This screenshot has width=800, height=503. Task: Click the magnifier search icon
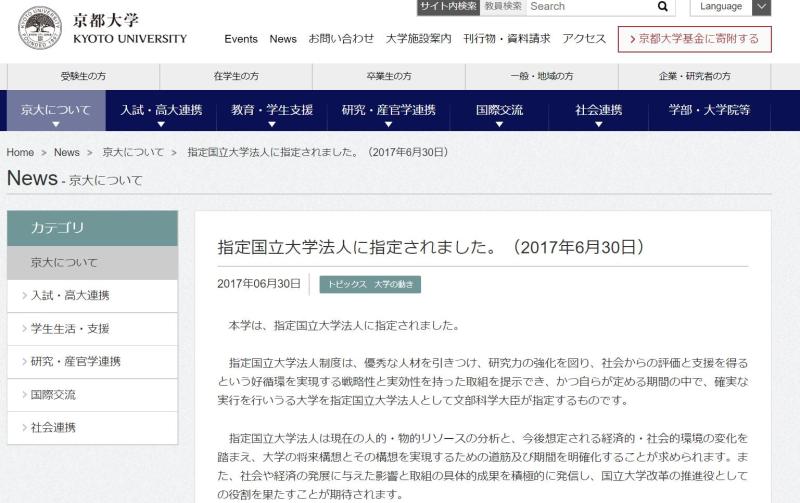tap(662, 7)
